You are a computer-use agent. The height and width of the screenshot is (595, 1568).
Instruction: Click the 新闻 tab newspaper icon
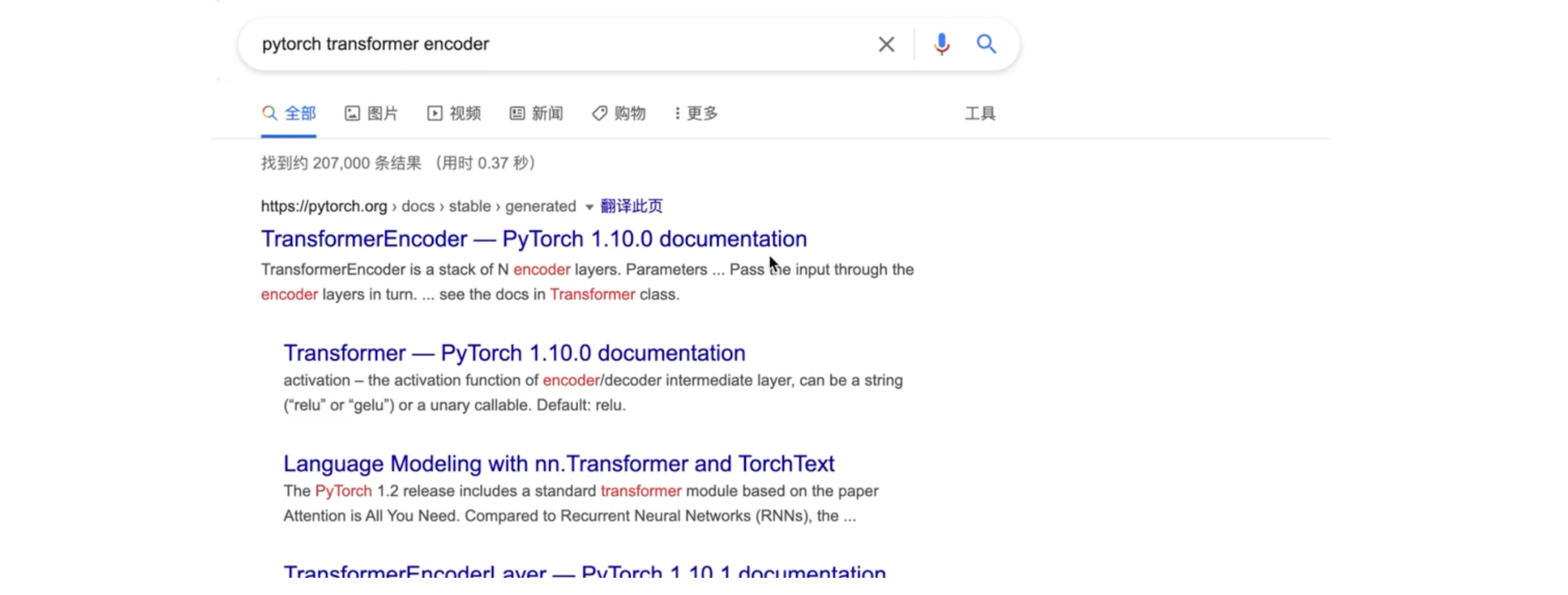(517, 113)
